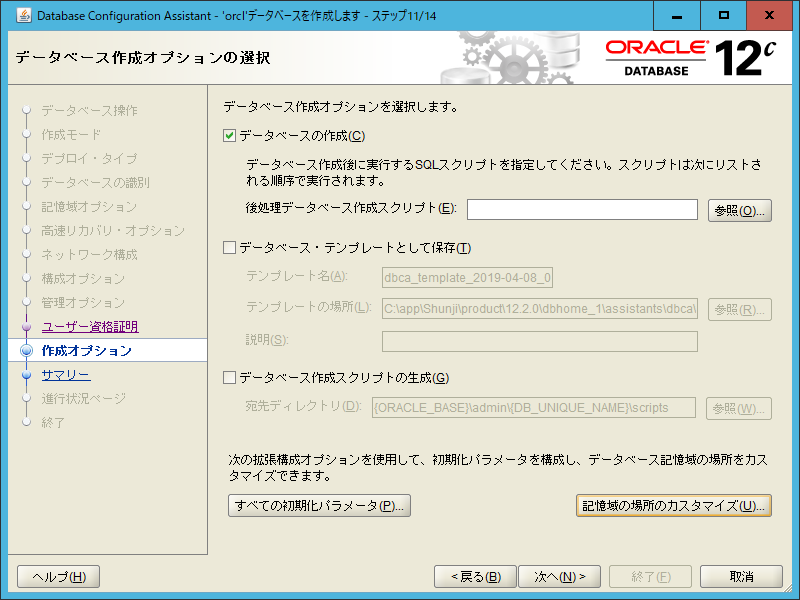
Task: Click the 記憶域オプション step label
Action: pyautogui.click(x=89, y=207)
